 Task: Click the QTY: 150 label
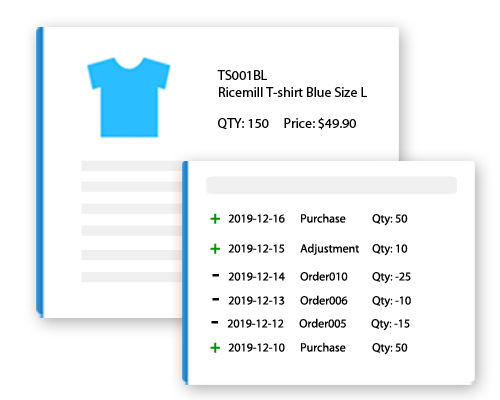point(243,124)
